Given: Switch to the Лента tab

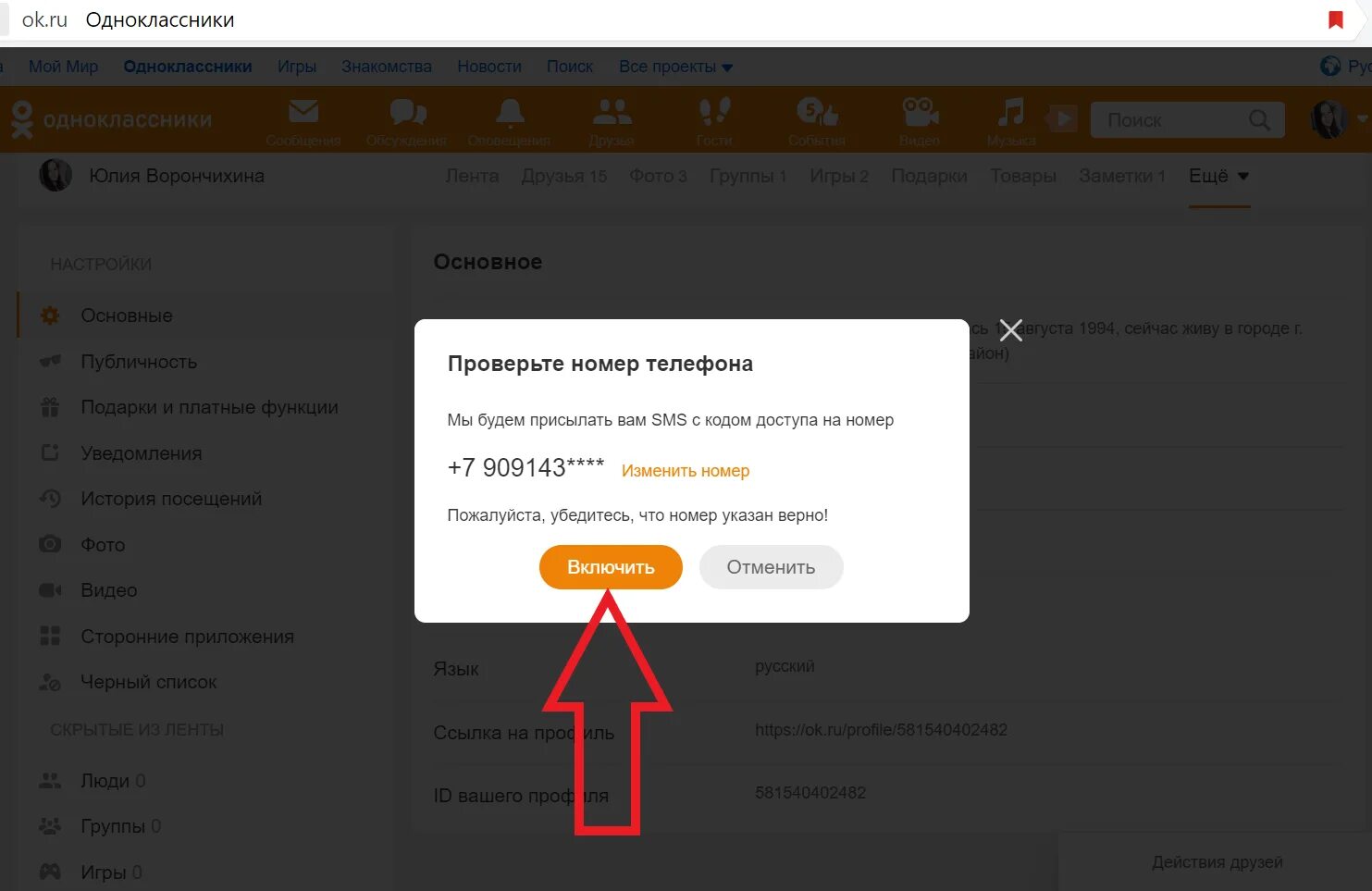Looking at the screenshot, I should pyautogui.click(x=472, y=176).
